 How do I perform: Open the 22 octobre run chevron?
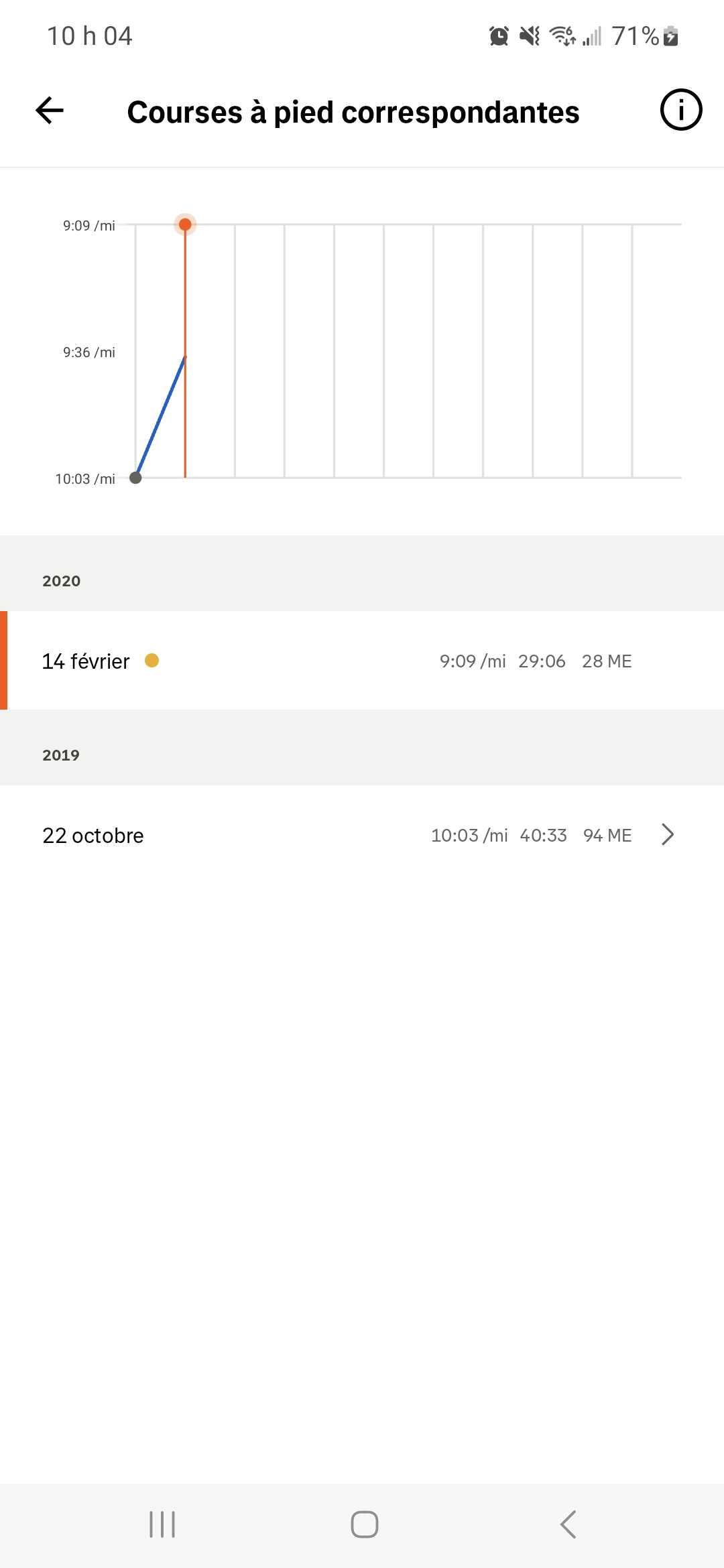(x=668, y=834)
